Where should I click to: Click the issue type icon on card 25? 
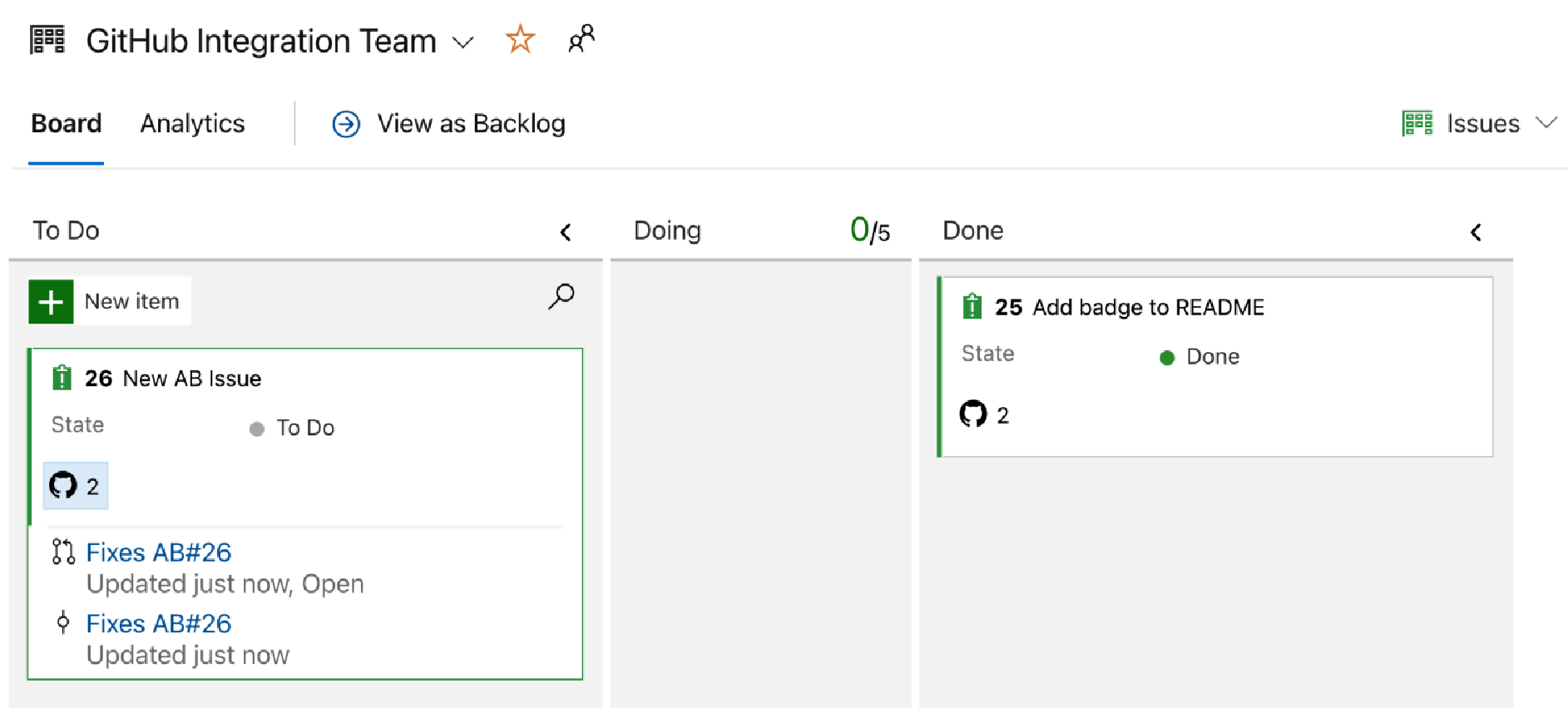(x=972, y=306)
